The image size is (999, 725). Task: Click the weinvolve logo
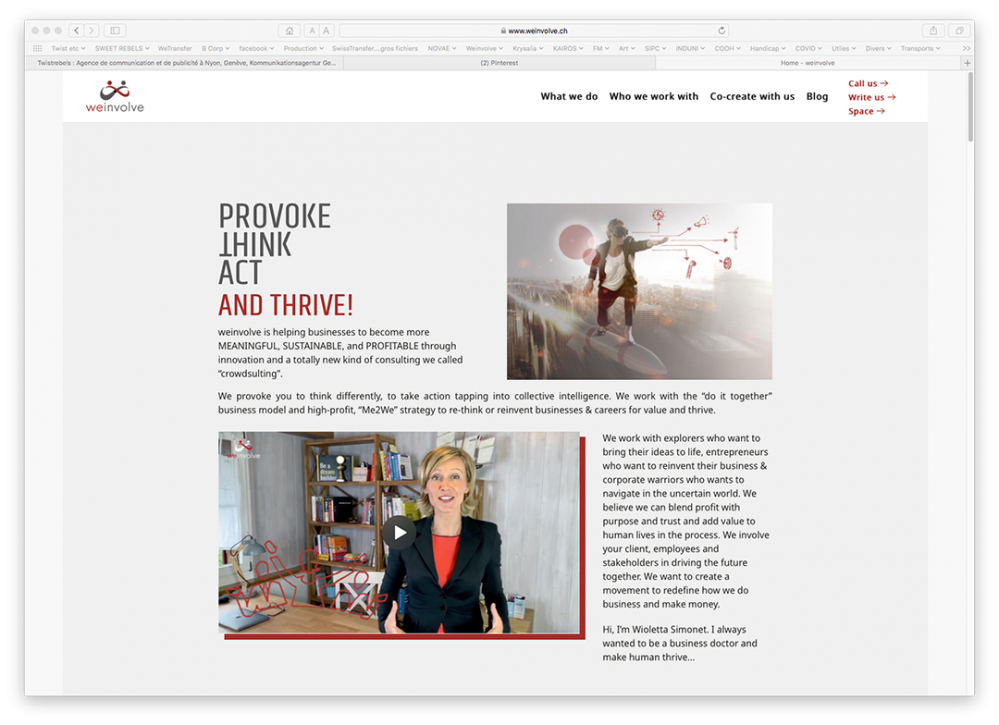pyautogui.click(x=114, y=96)
